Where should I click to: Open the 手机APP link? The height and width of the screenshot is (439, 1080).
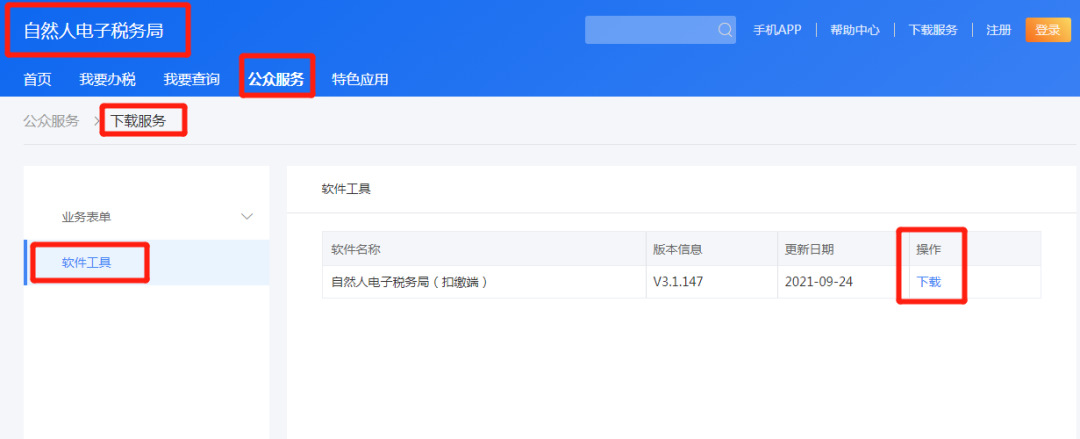(x=777, y=30)
